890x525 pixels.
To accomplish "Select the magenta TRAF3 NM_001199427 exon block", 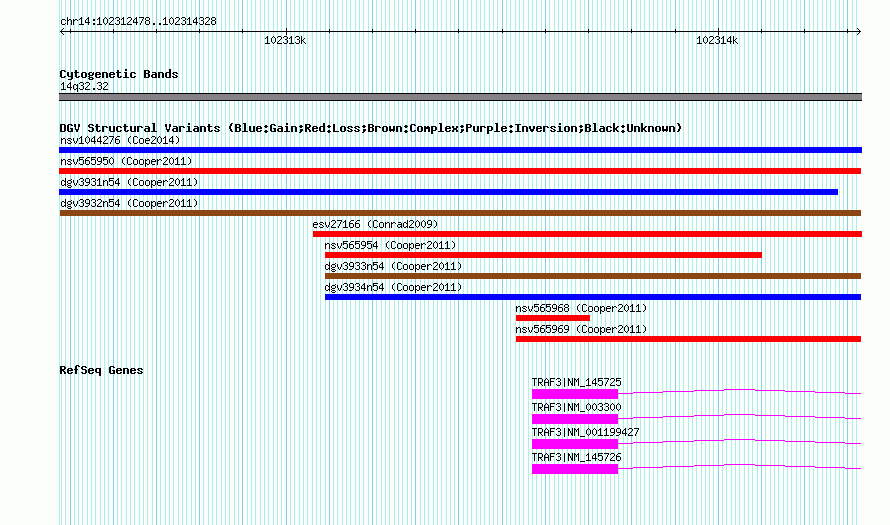I will [575, 444].
